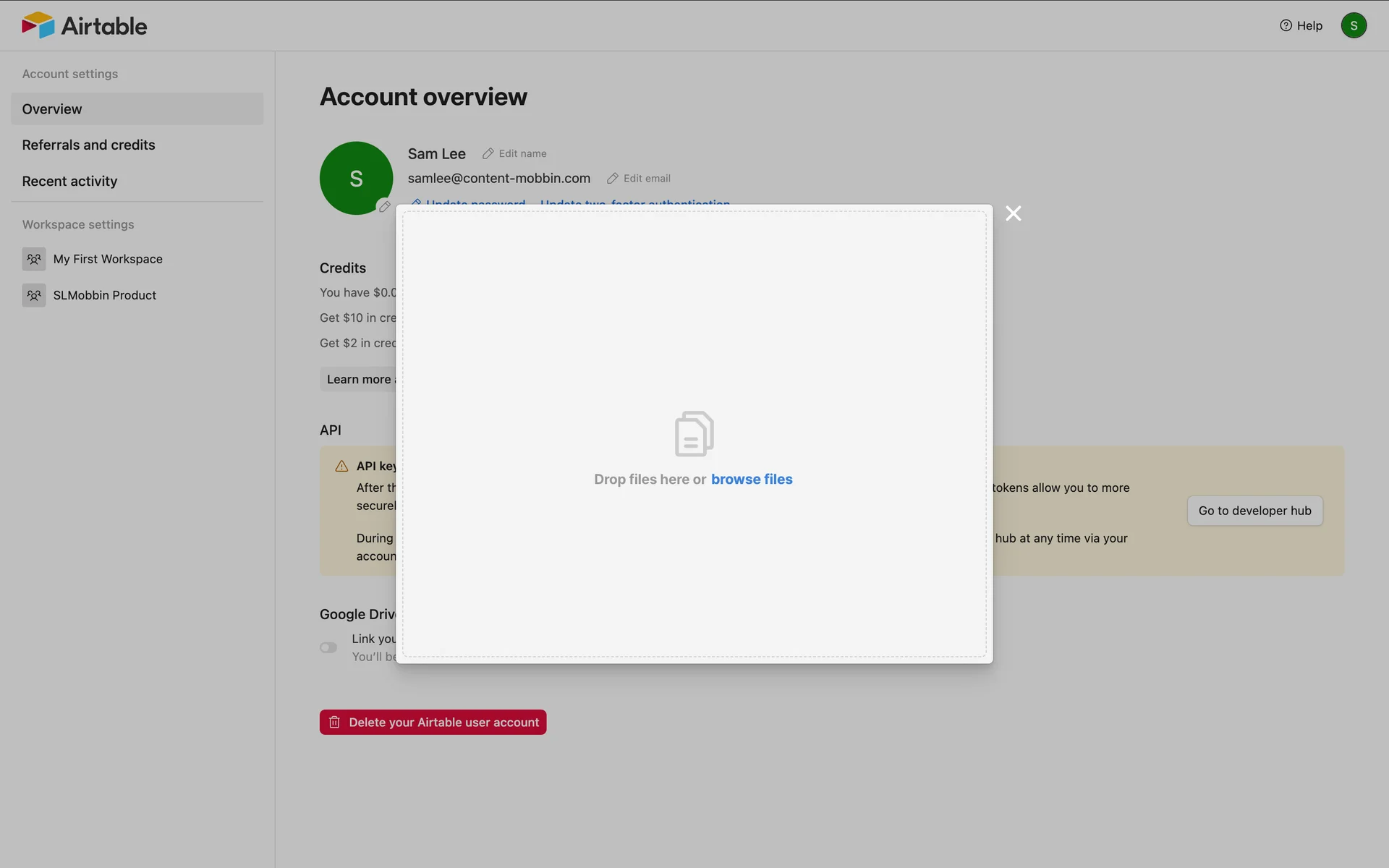The height and width of the screenshot is (868, 1389).
Task: Click the My First Workspace icon
Action: pyautogui.click(x=34, y=259)
